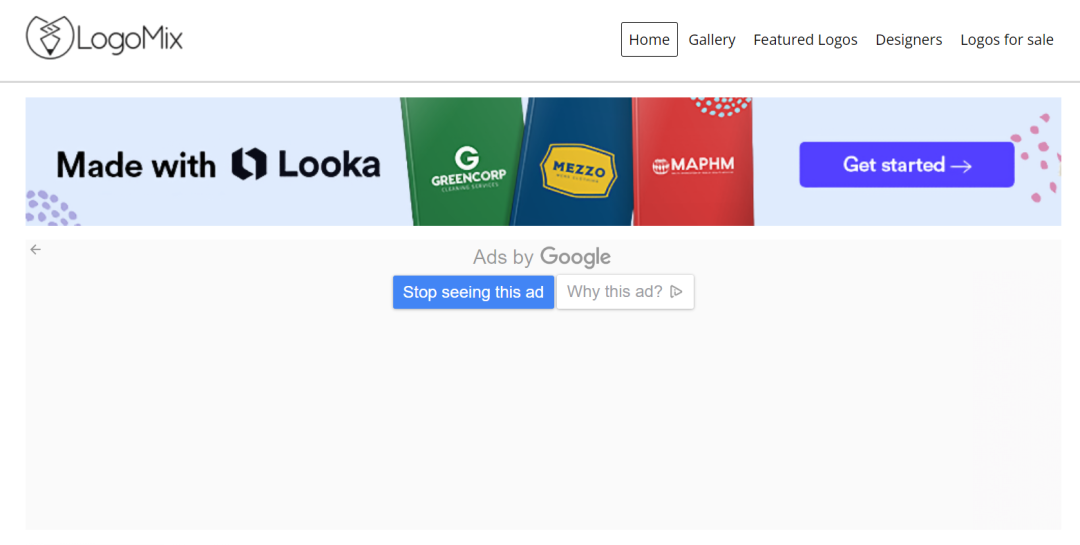The width and height of the screenshot is (1080, 545).
Task: Click the LogoMix pencil-shield logo icon
Action: tap(49, 38)
